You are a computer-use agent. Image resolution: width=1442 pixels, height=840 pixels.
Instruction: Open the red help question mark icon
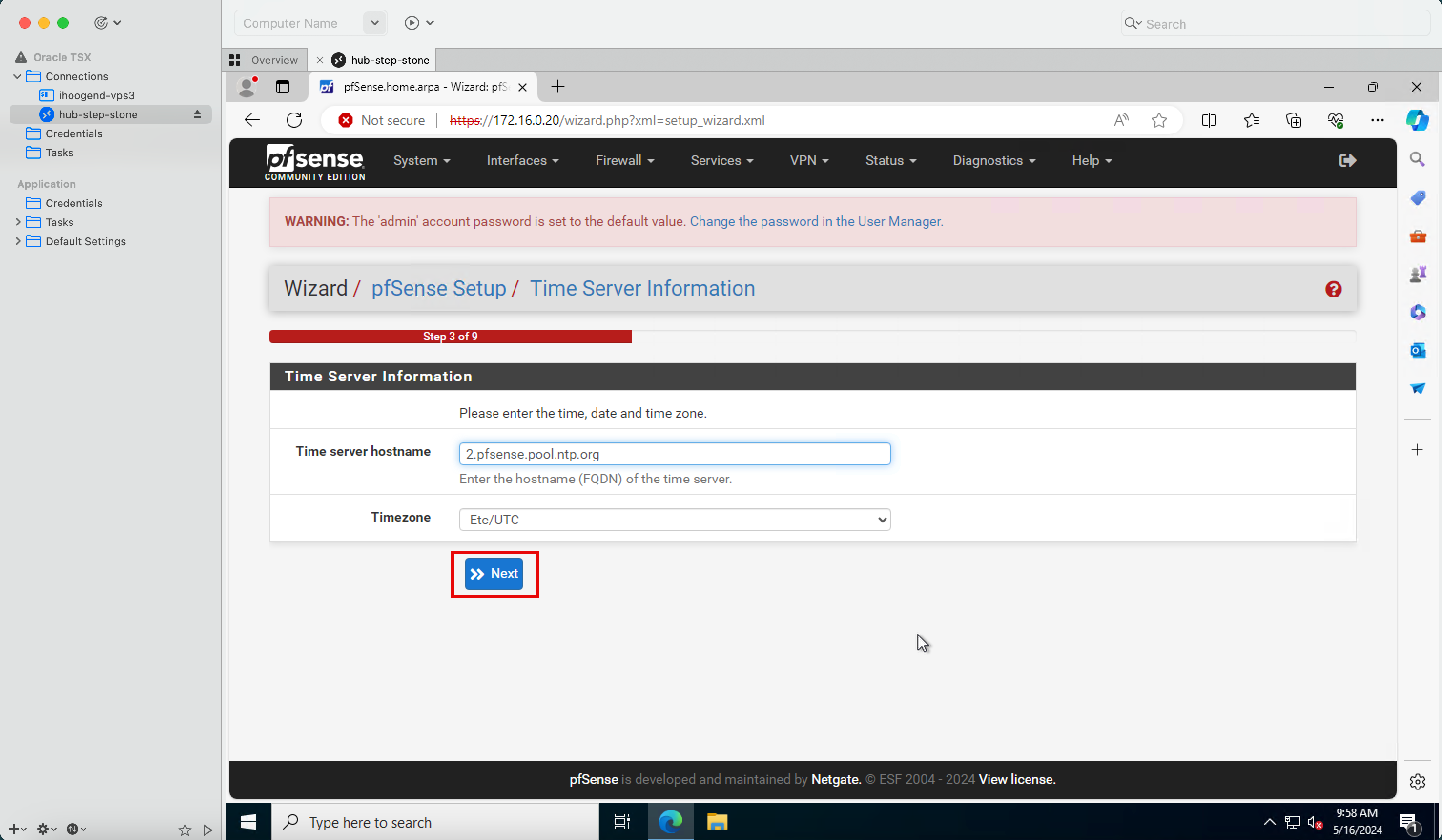coord(1333,289)
